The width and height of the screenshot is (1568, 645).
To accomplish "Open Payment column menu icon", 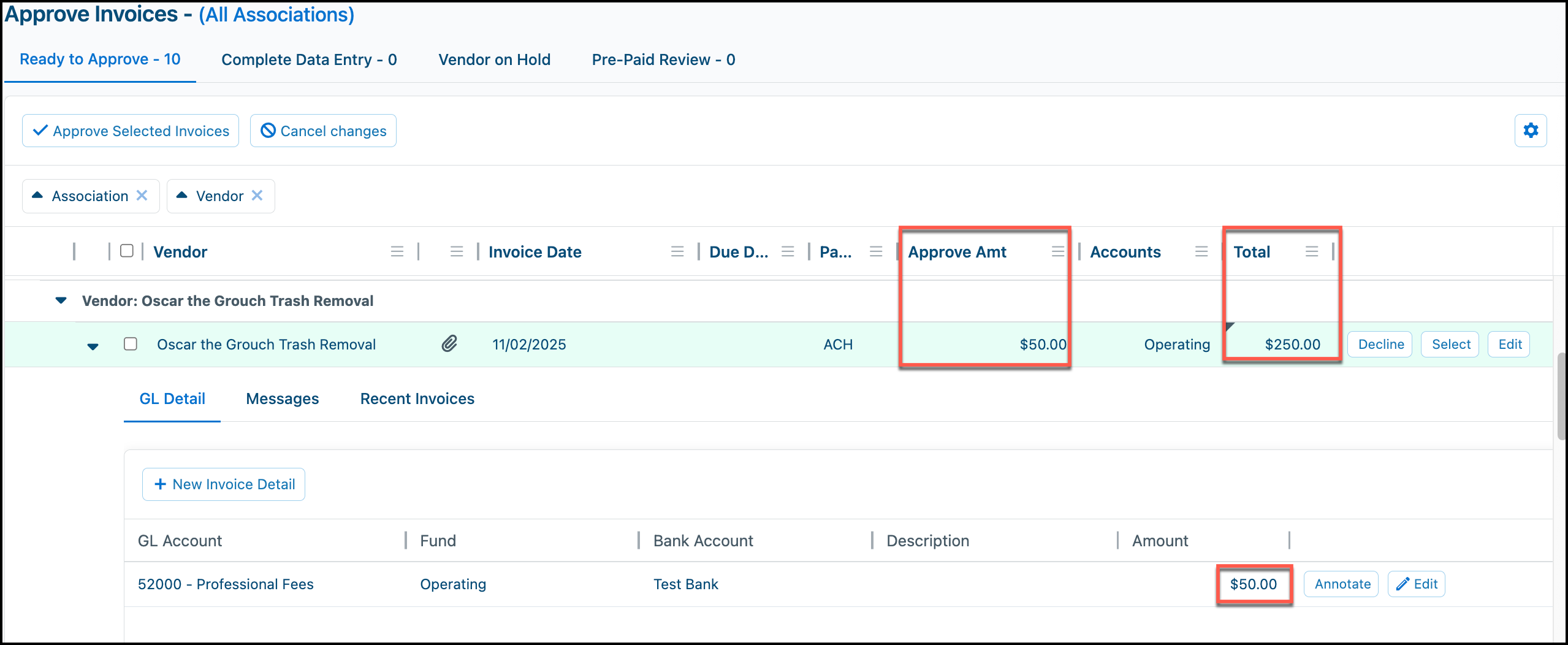I will pos(876,252).
